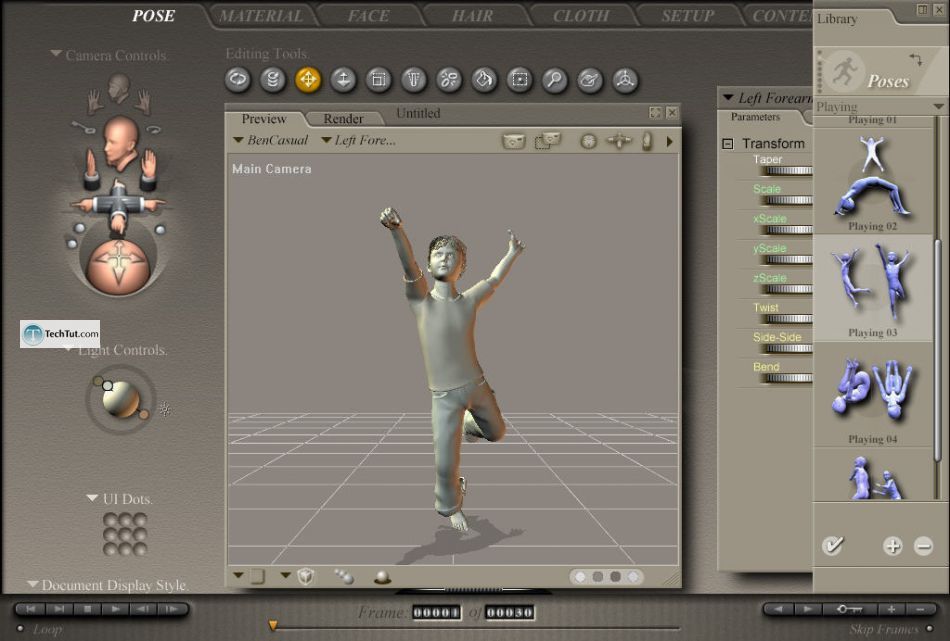Open the BenCasual figure dropdown
This screenshot has height=641, width=950.
click(x=271, y=141)
